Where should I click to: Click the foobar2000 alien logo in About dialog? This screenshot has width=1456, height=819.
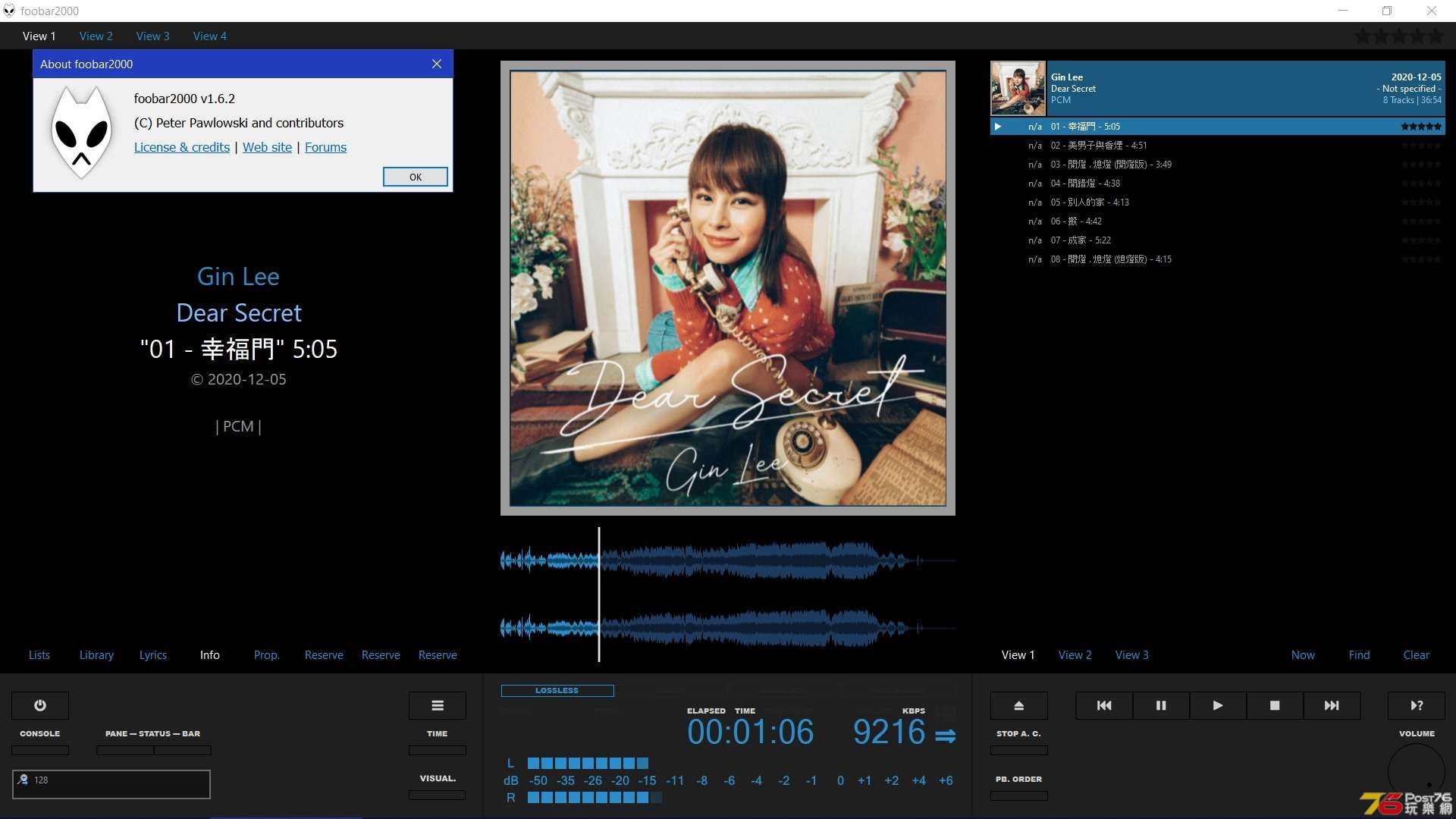[81, 132]
